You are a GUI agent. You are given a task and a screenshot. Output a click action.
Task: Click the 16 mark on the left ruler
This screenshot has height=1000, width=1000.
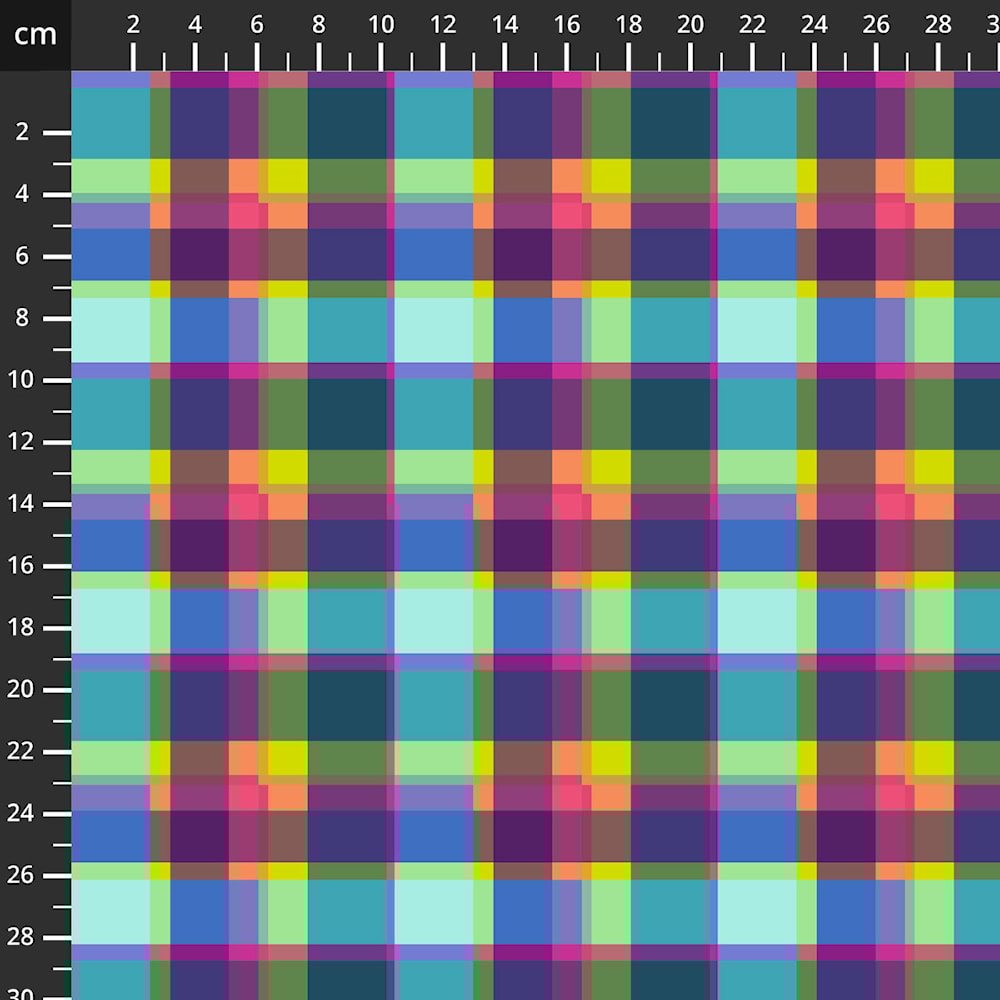tap(24, 566)
